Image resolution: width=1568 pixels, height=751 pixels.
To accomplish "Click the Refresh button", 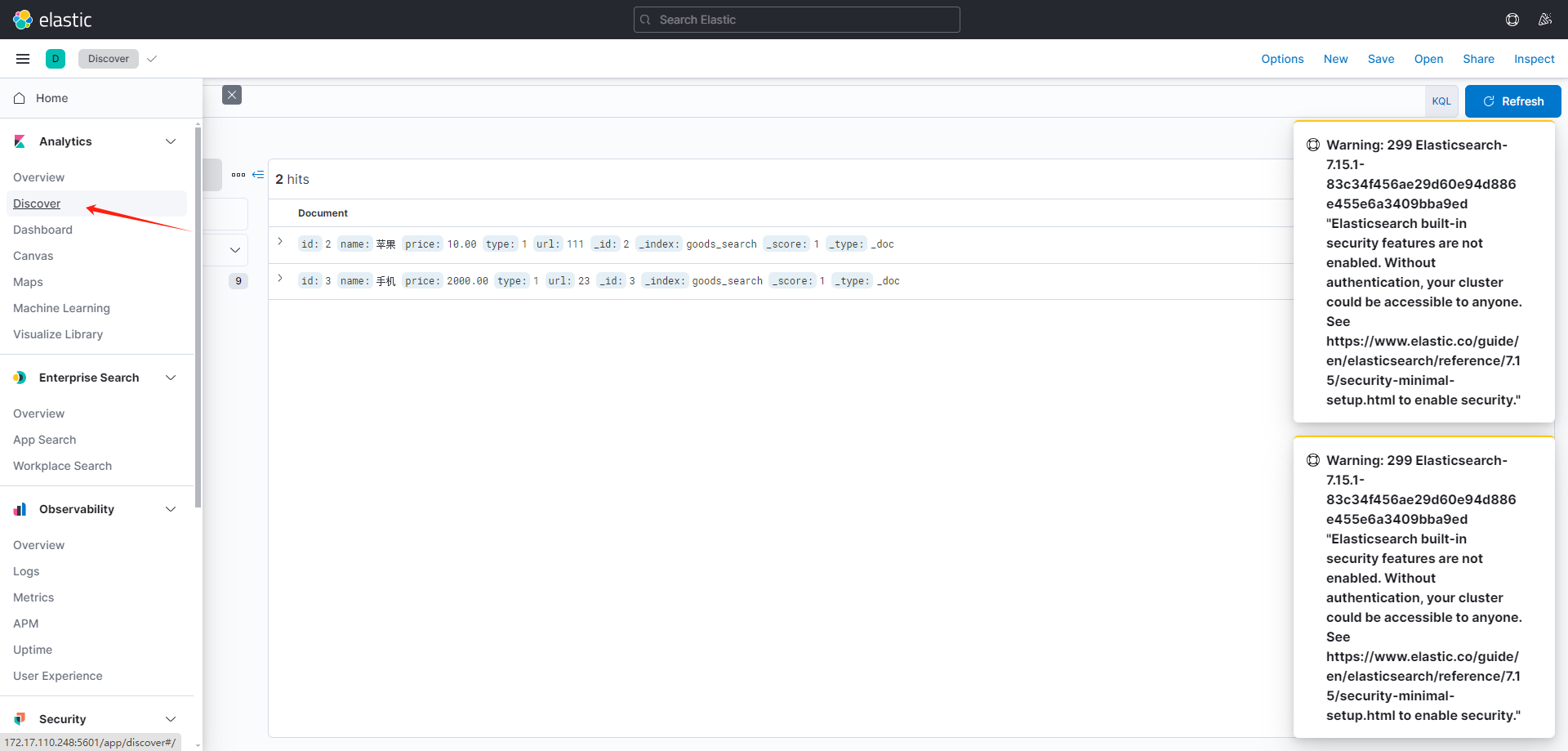I will (x=1512, y=101).
